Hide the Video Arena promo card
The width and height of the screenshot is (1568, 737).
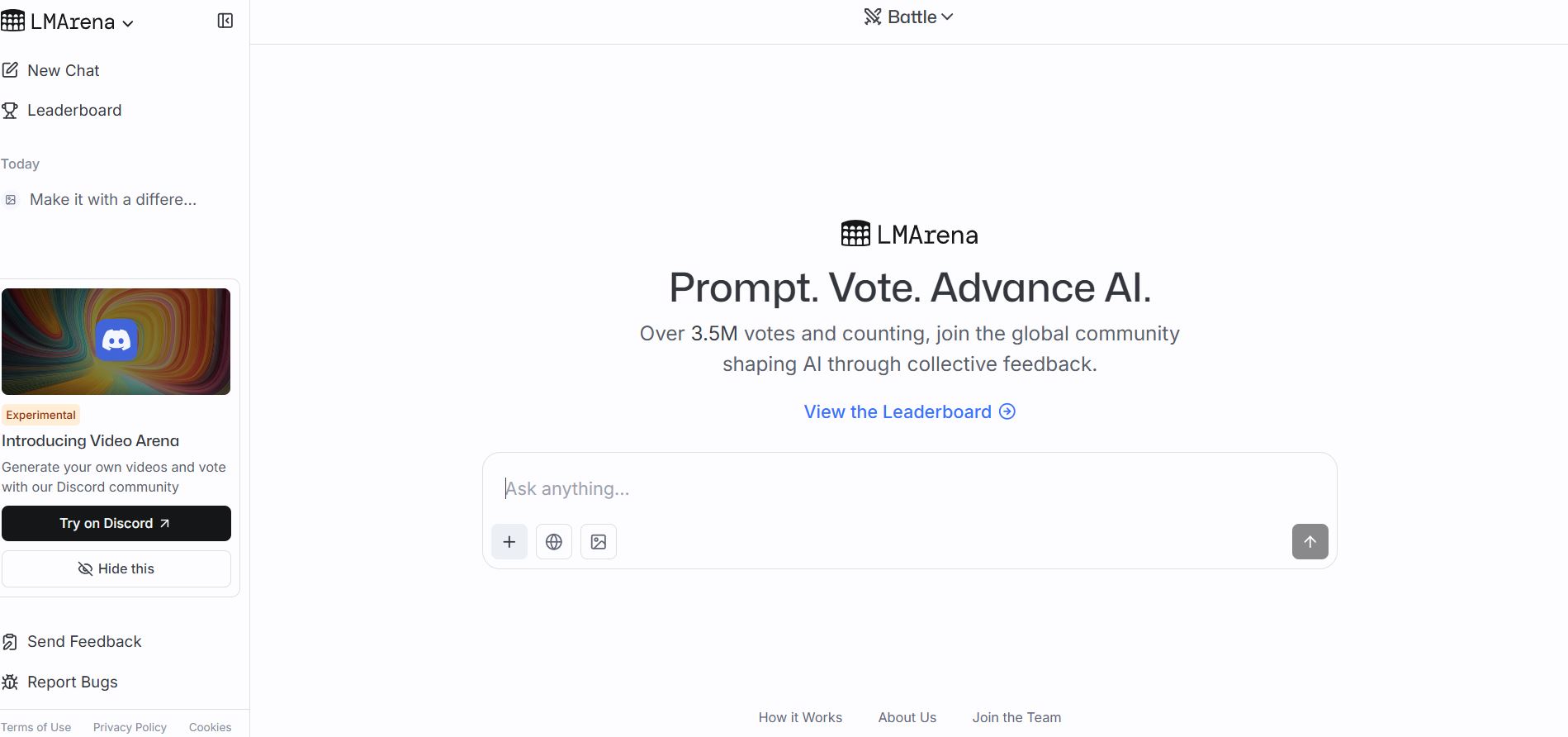(x=116, y=568)
